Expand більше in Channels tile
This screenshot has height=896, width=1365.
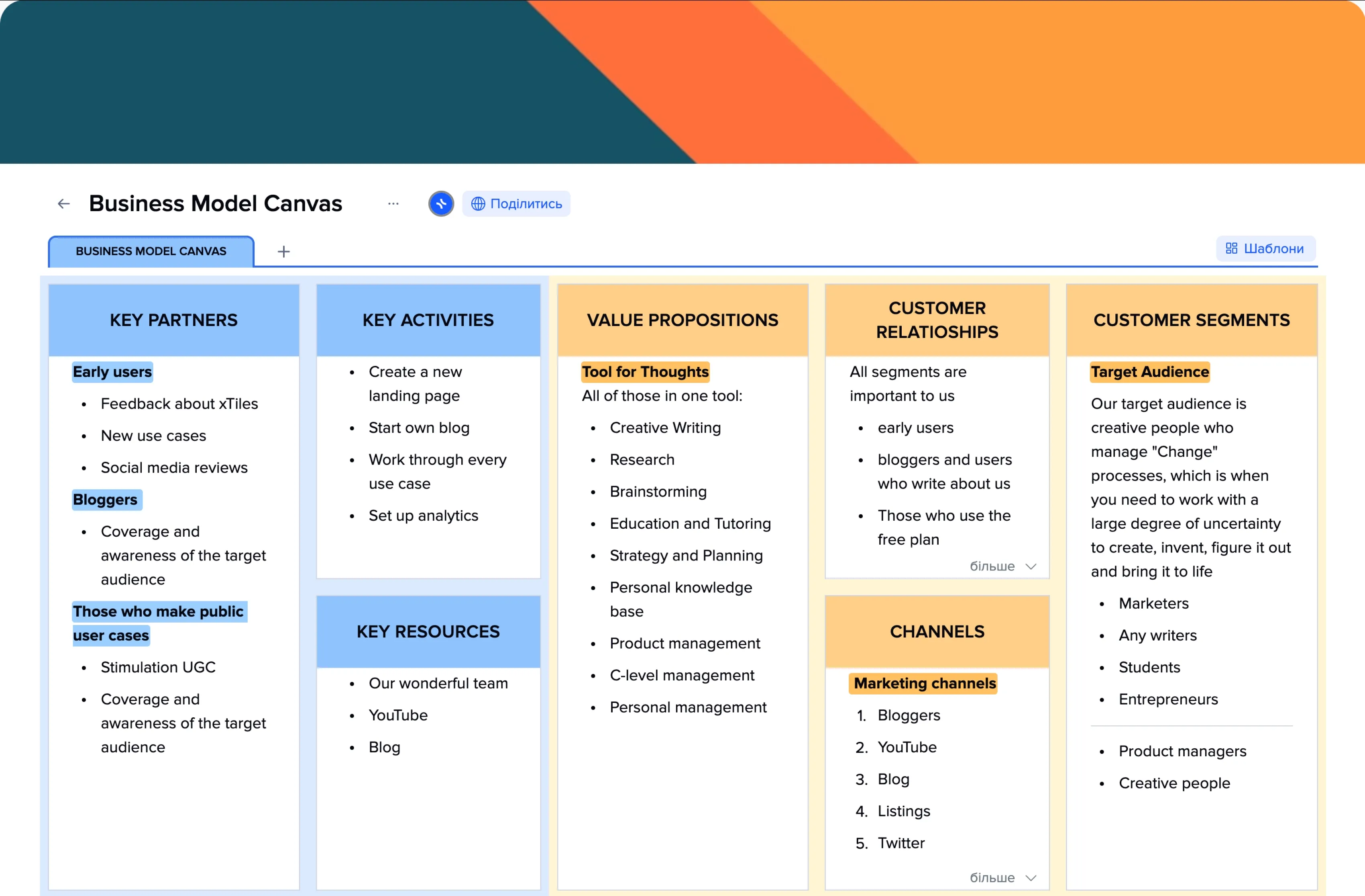[x=1002, y=878]
